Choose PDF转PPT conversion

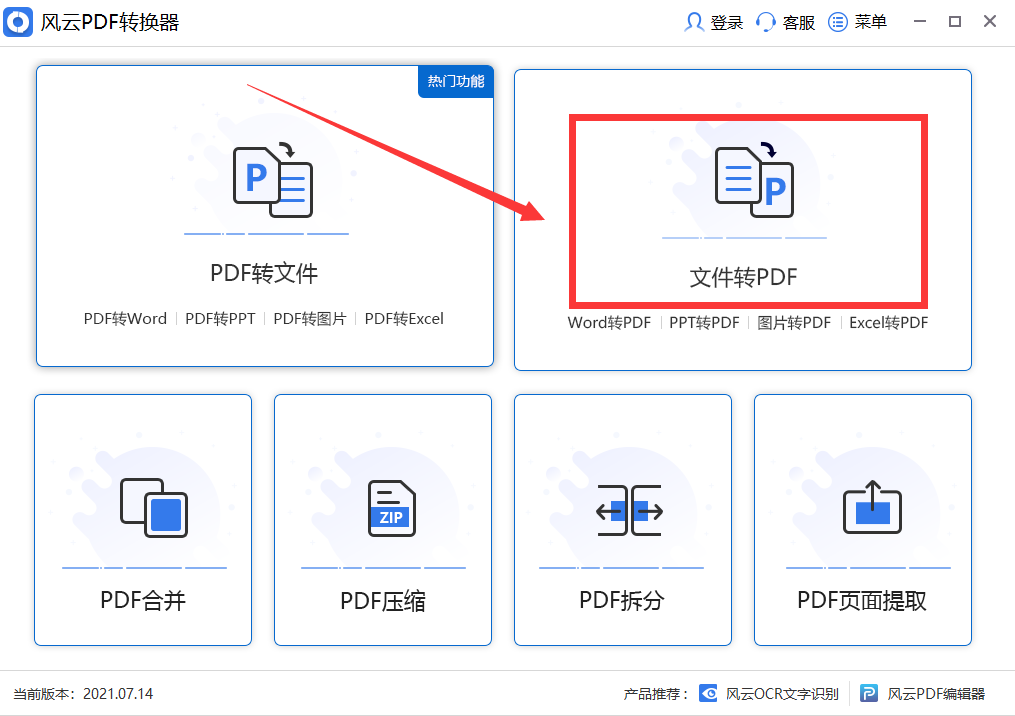coord(220,319)
